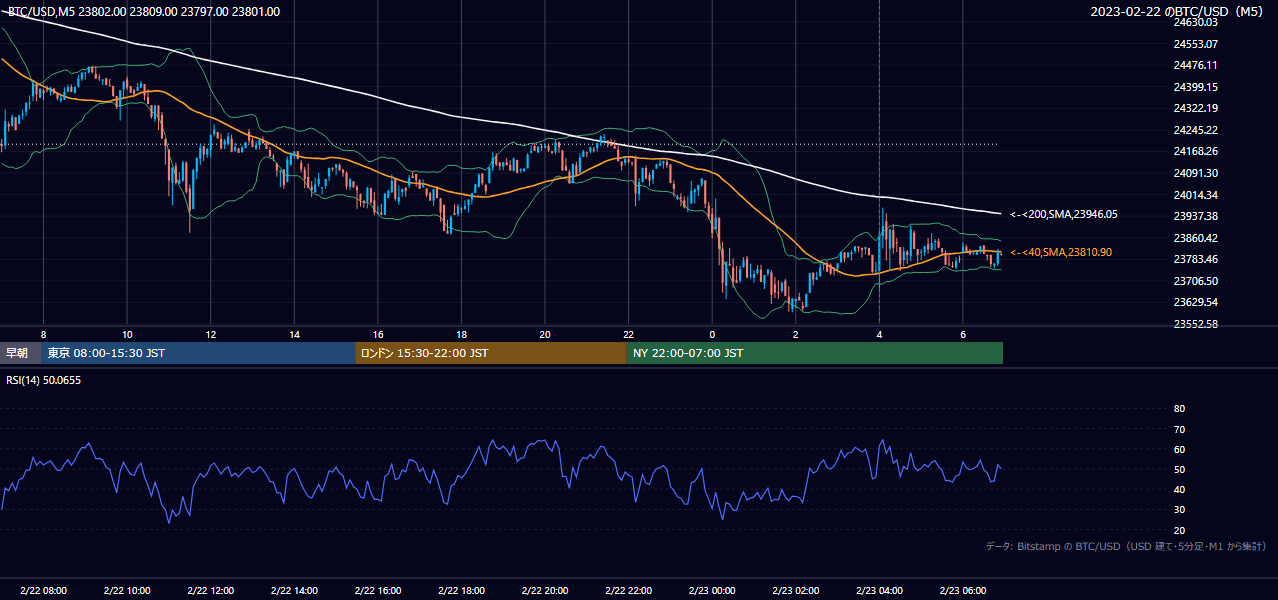Click the 2/22 14:00 time label
The width and height of the screenshot is (1278, 600).
294,590
